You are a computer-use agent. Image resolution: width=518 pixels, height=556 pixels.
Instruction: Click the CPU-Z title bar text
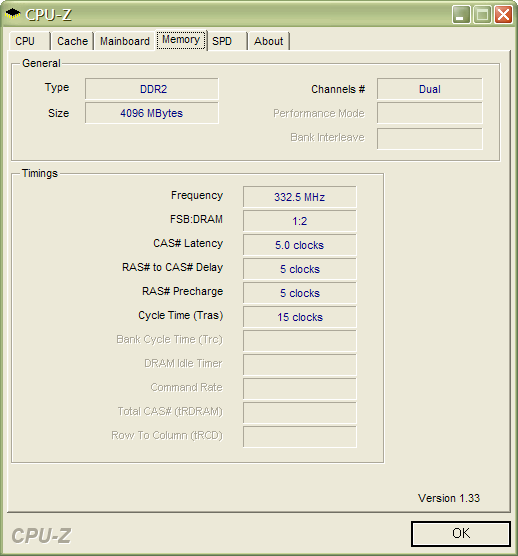click(48, 15)
